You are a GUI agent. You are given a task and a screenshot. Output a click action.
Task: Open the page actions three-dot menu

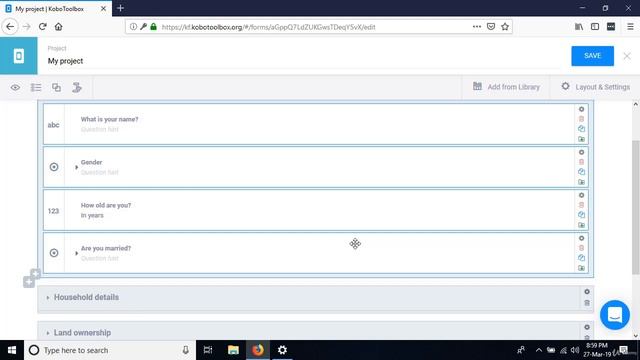(477, 27)
